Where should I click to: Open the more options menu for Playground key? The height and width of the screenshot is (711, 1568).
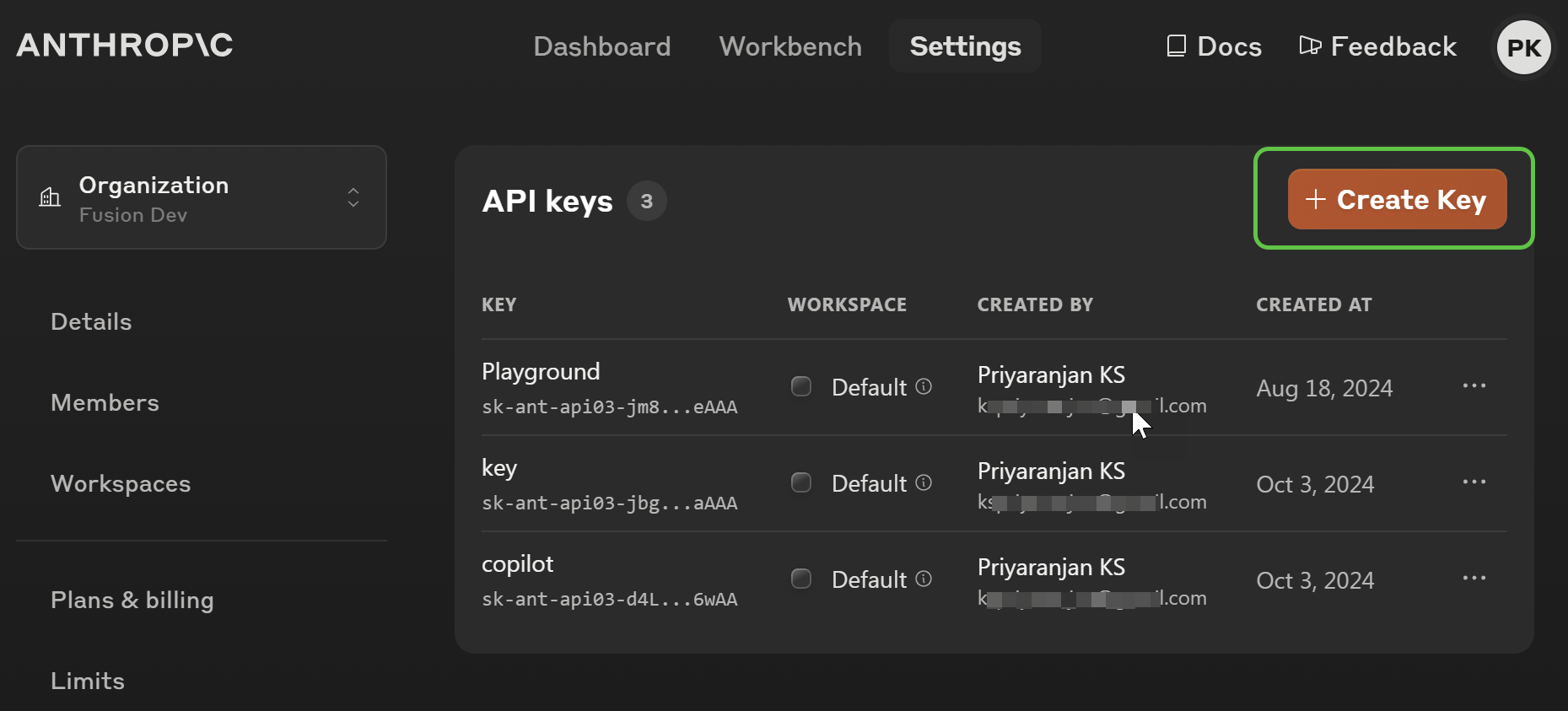[x=1474, y=386]
